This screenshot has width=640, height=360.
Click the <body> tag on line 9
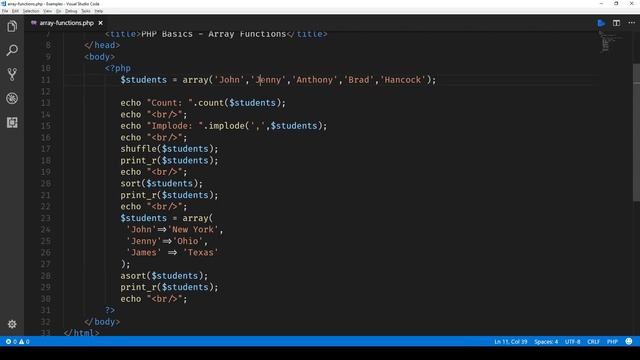(x=100, y=57)
